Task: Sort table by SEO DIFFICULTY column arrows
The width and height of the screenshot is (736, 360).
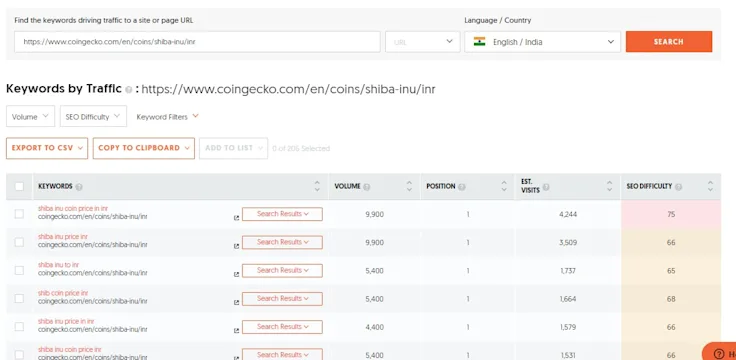Action: click(x=710, y=186)
